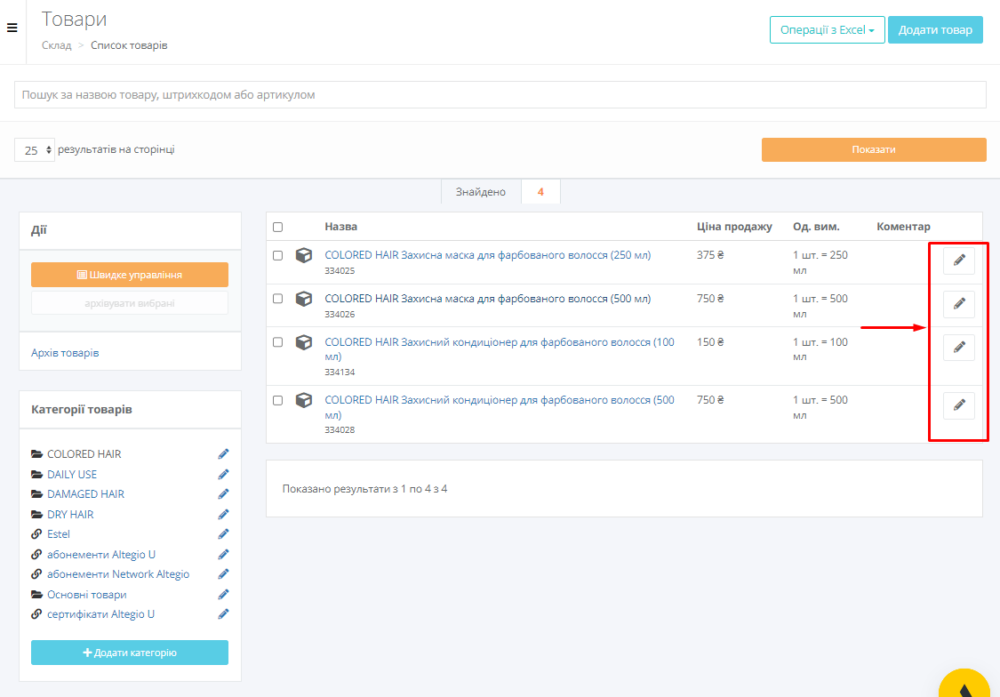This screenshot has width=1000, height=697.
Task: Go to Склад breadcrumb
Action: coord(57,45)
